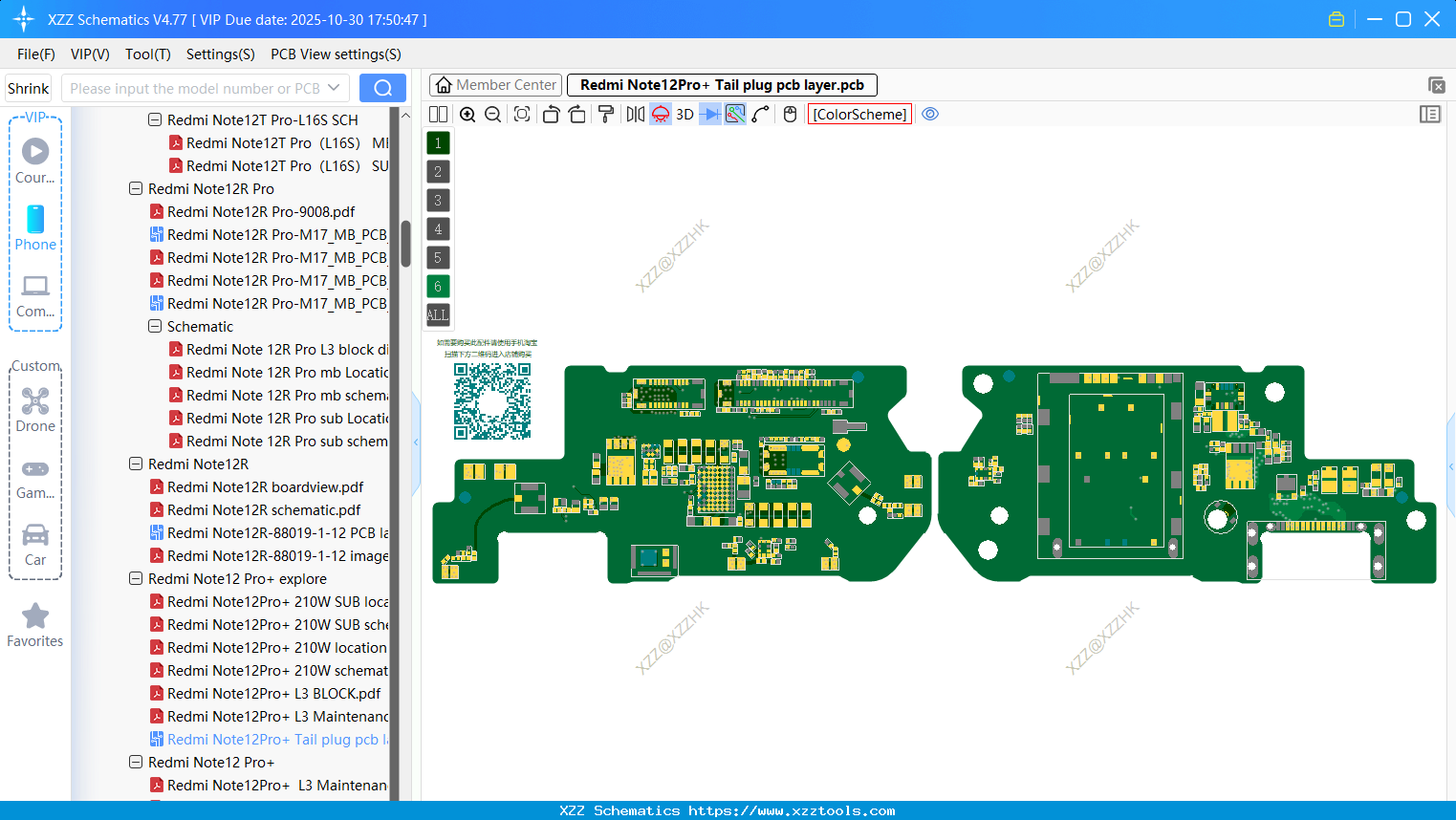The width and height of the screenshot is (1456, 820).
Task: Toggle the red lamp highlight mode
Action: (x=660, y=114)
